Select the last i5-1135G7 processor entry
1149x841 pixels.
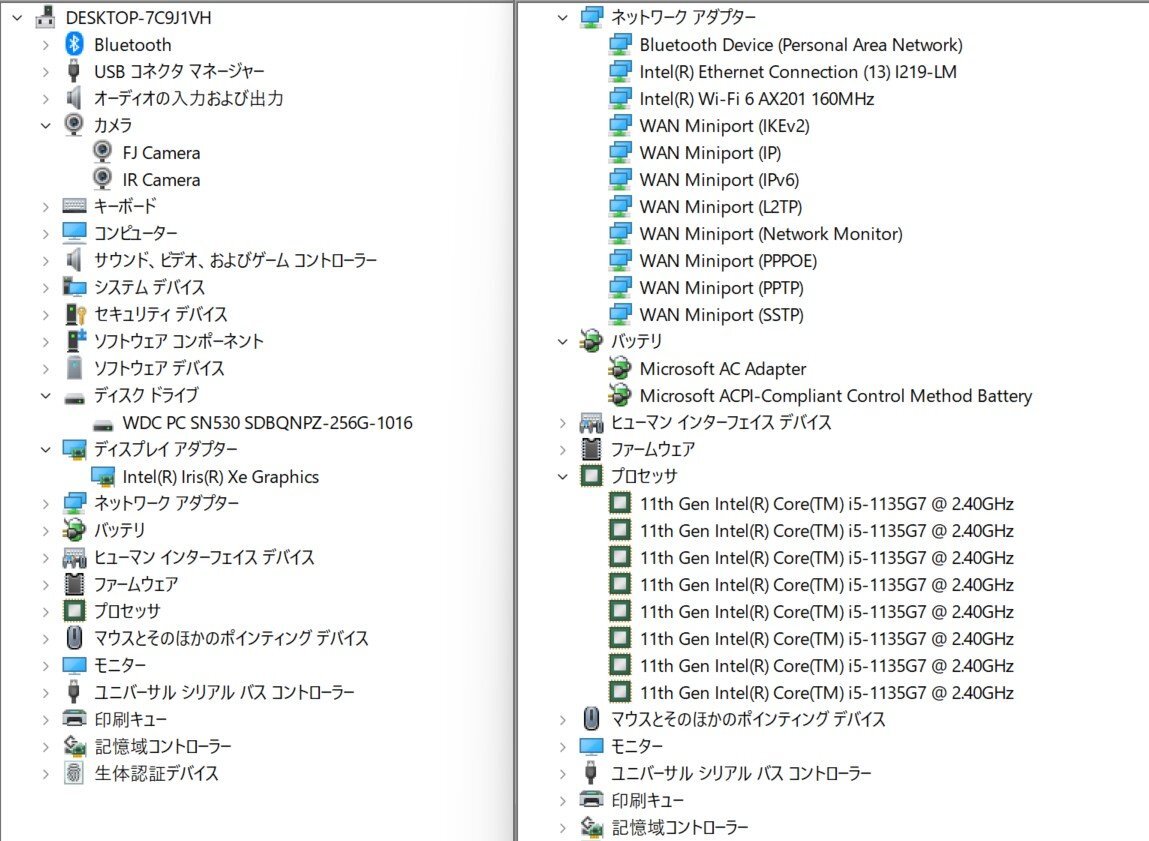point(827,692)
